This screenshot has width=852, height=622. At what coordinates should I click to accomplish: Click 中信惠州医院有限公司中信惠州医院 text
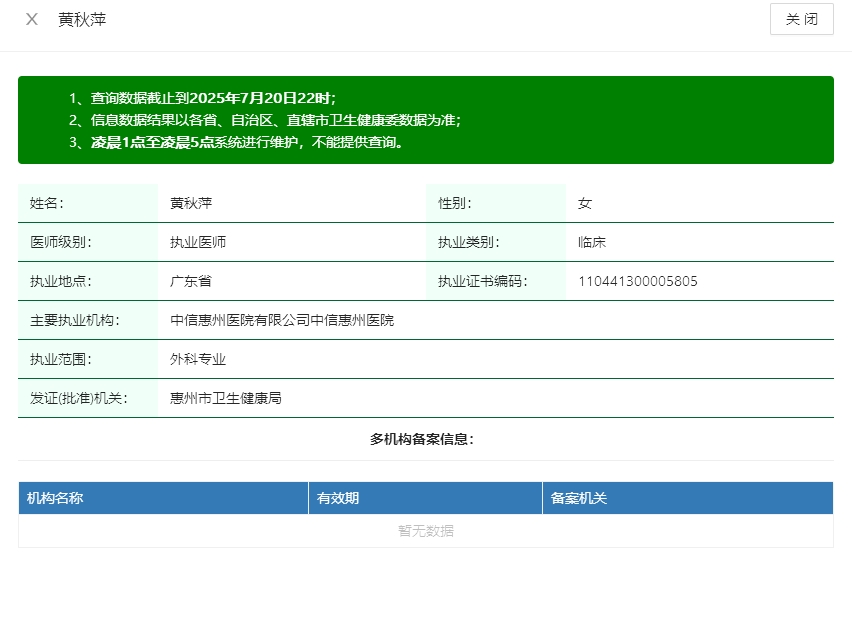click(282, 321)
